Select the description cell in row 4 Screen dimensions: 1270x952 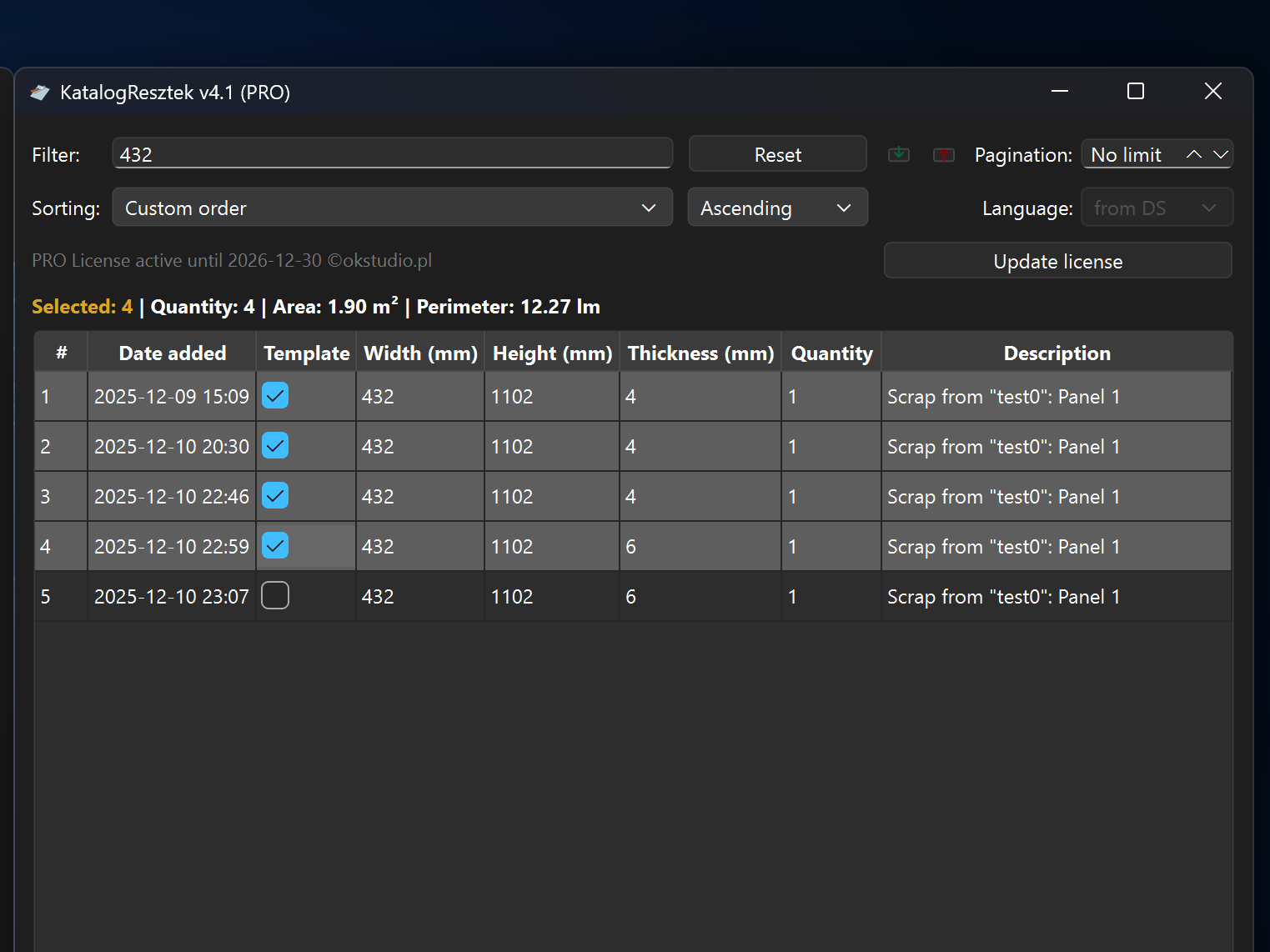coord(1056,547)
